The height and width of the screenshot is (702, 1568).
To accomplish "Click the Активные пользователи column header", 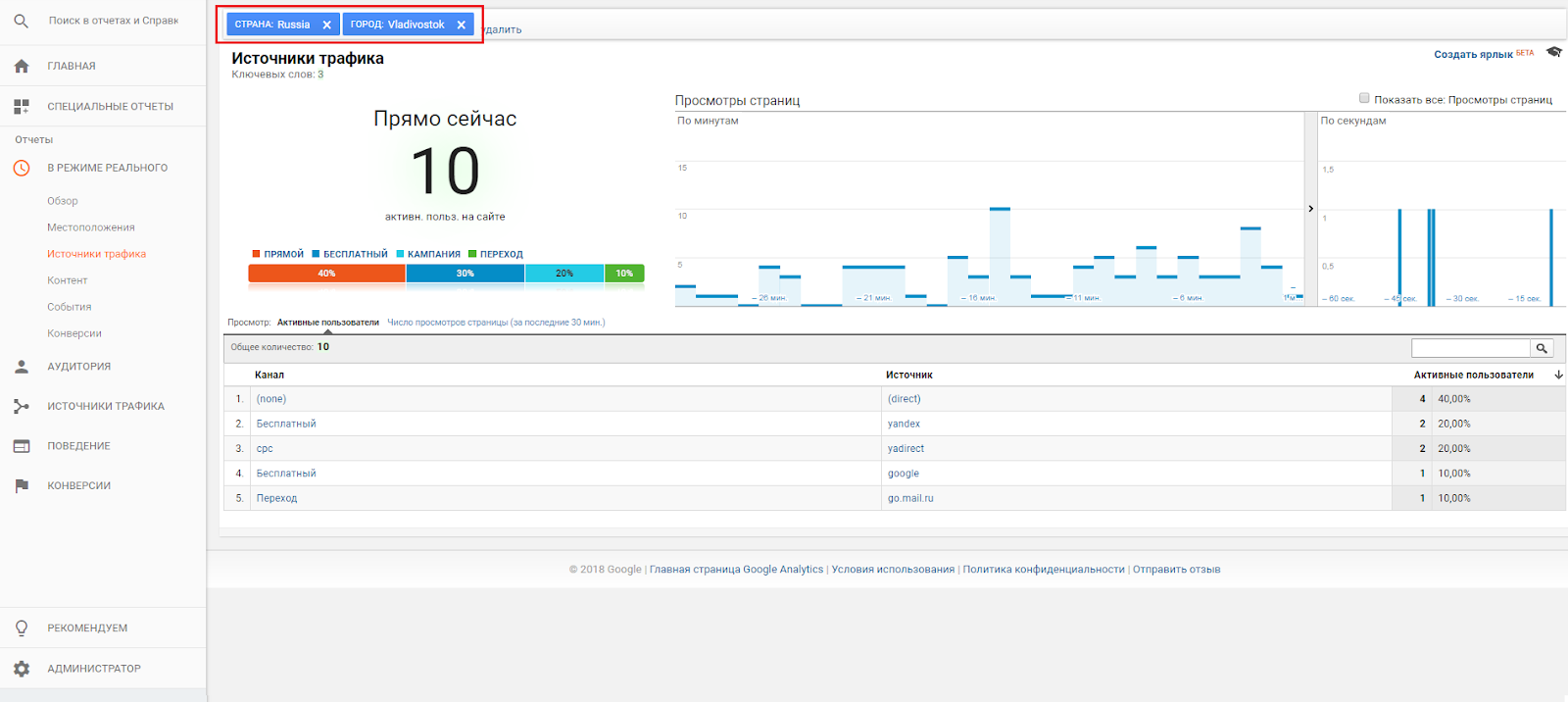I will 1473,376.
